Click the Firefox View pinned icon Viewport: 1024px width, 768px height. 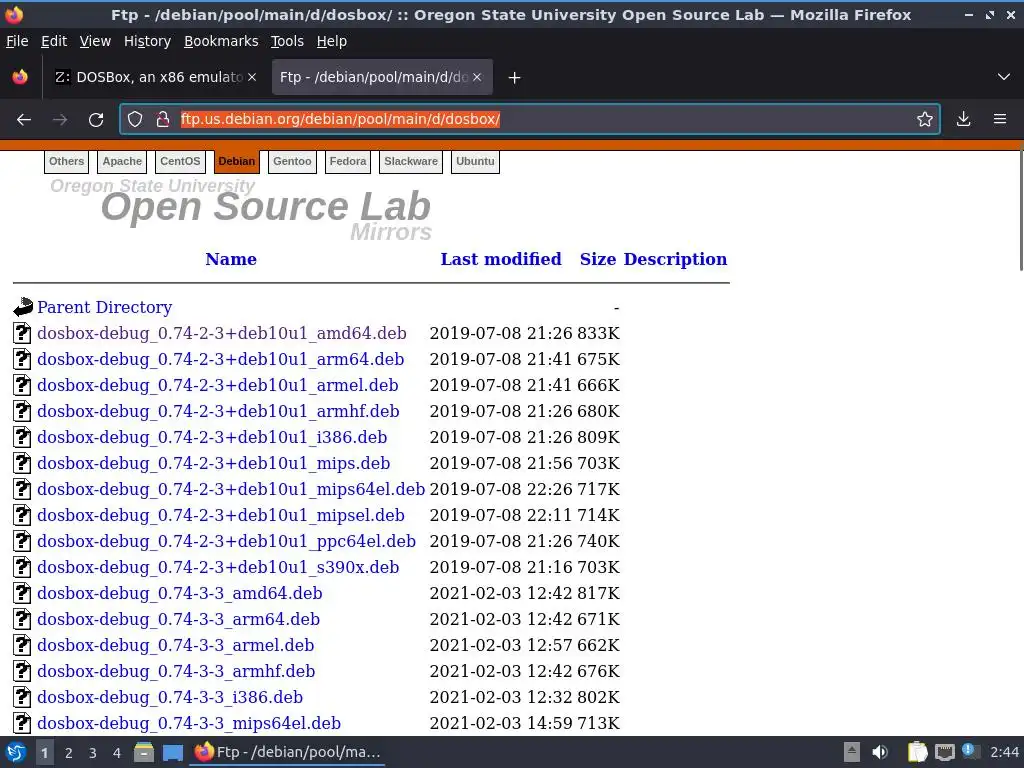click(x=20, y=77)
